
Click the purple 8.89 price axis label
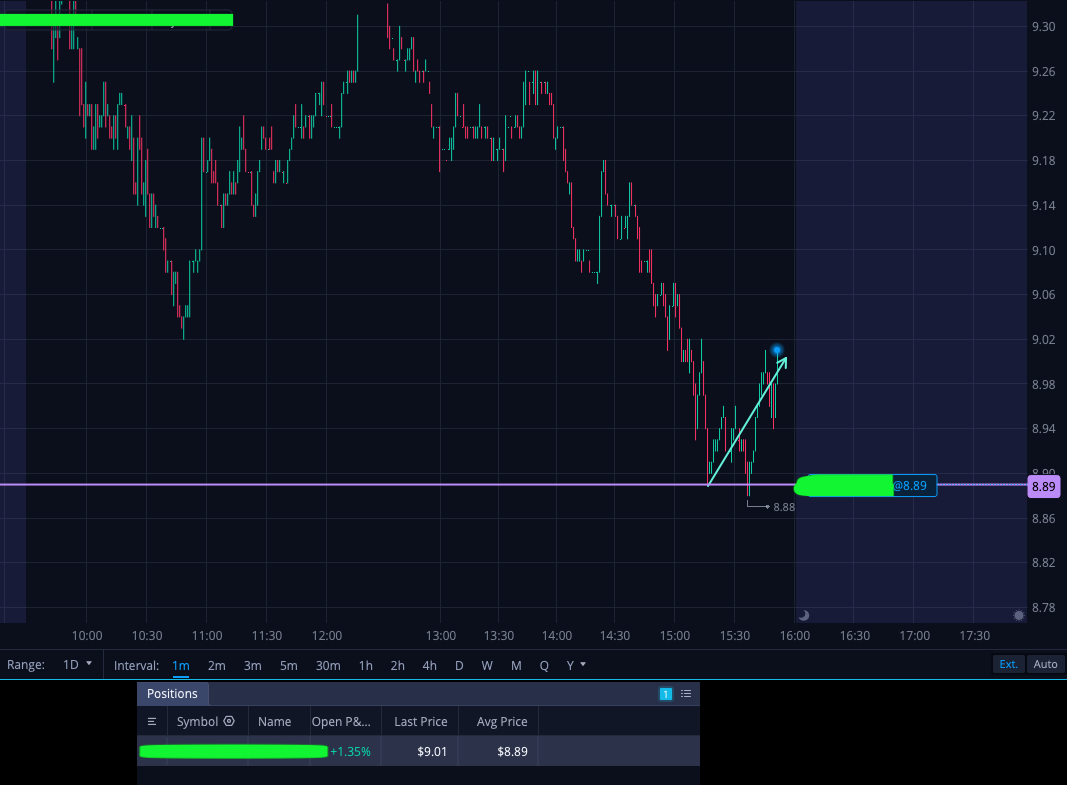pyautogui.click(x=1043, y=486)
